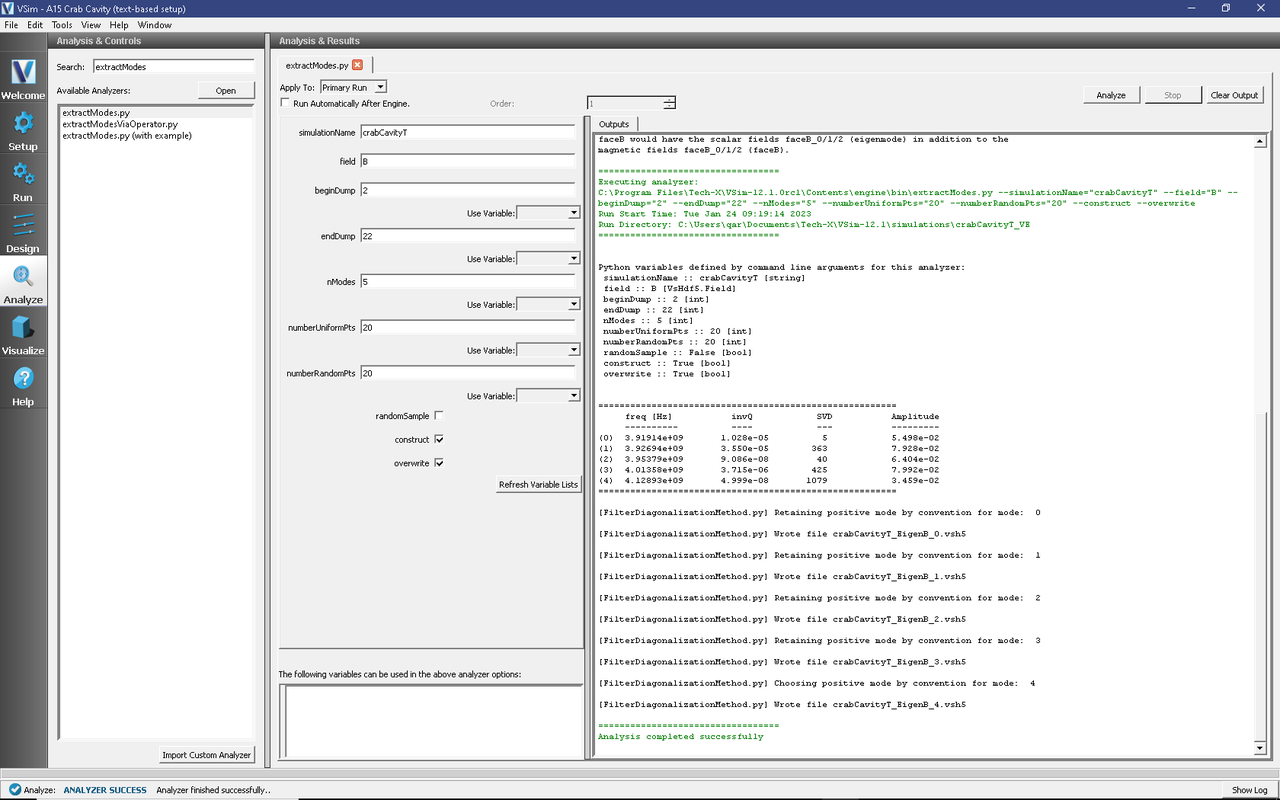
Task: Click the status checkmark icon in status bar
Action: (13, 790)
